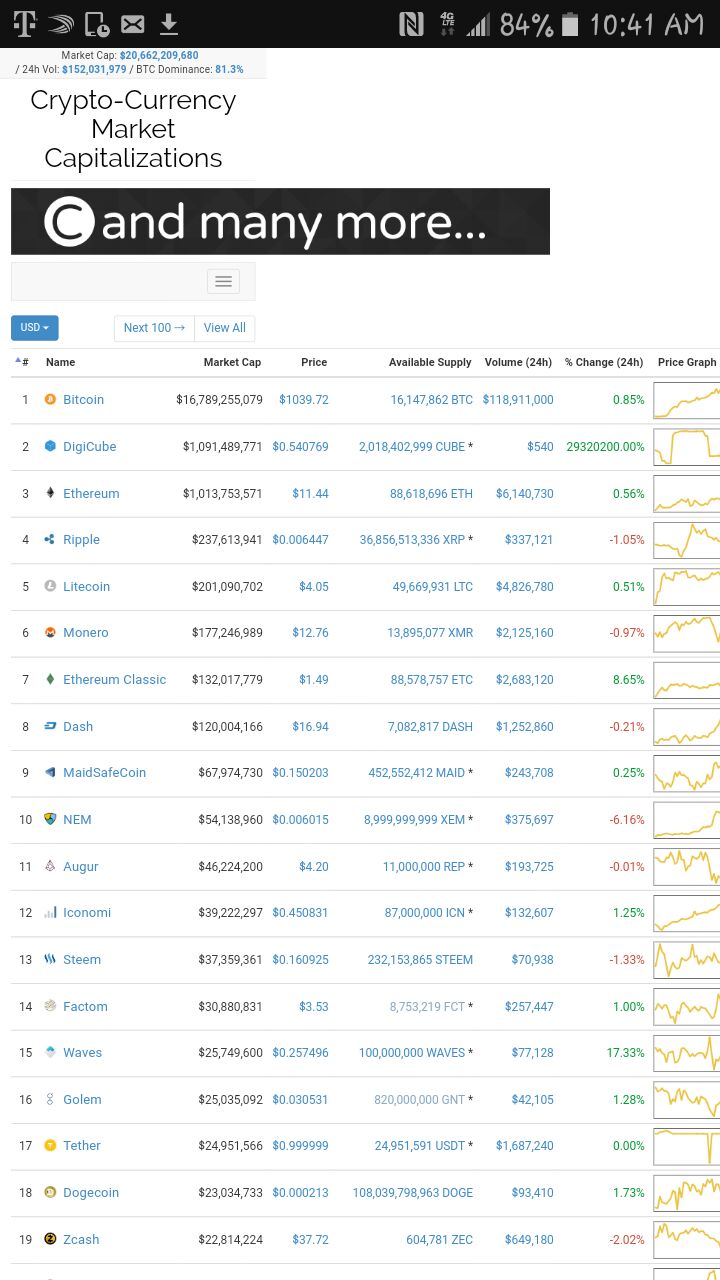Click the DigiCube cube logo icon
Screen dimensions: 720x1280
click(x=50, y=446)
